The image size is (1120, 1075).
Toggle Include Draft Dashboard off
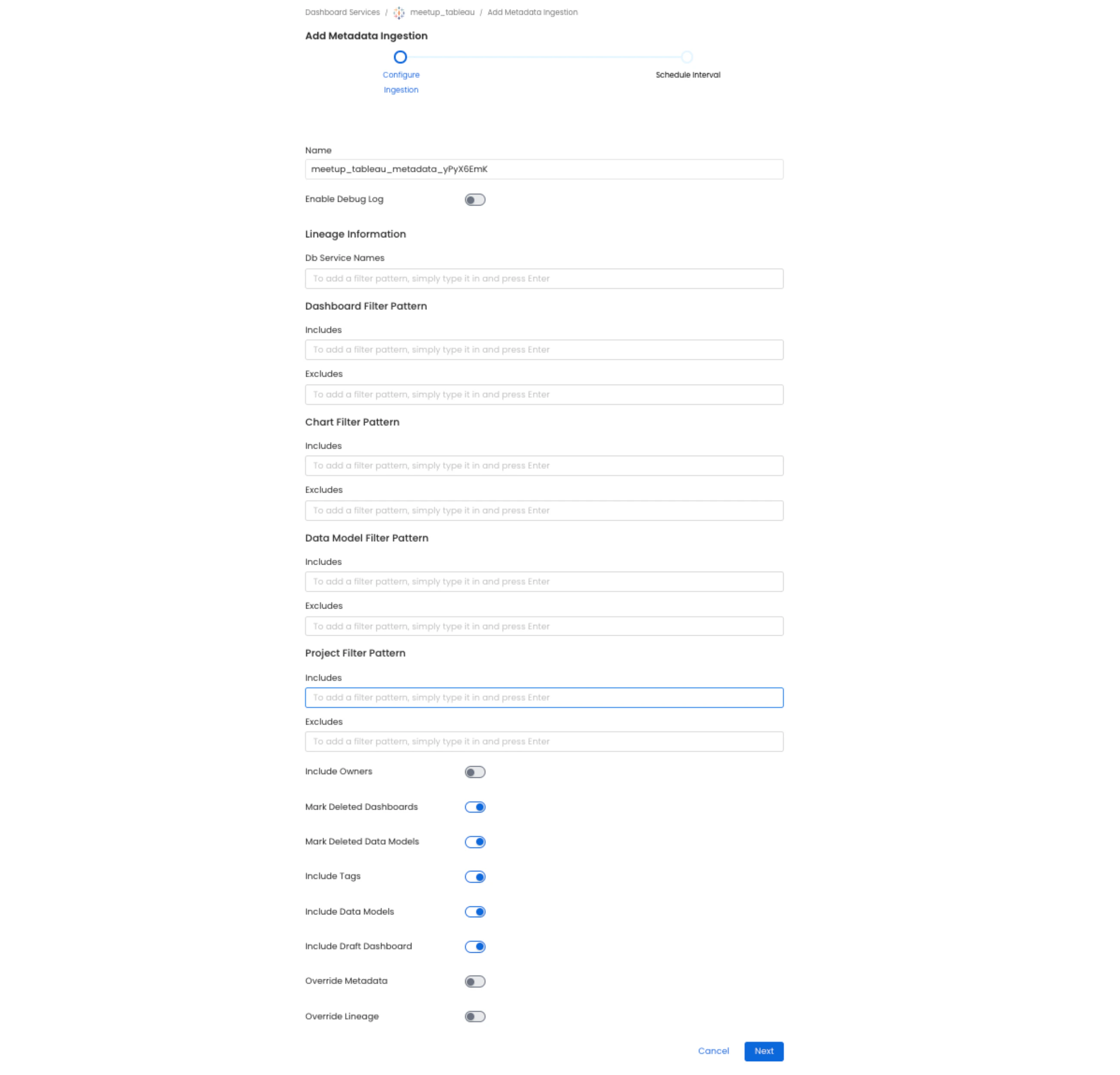click(474, 946)
